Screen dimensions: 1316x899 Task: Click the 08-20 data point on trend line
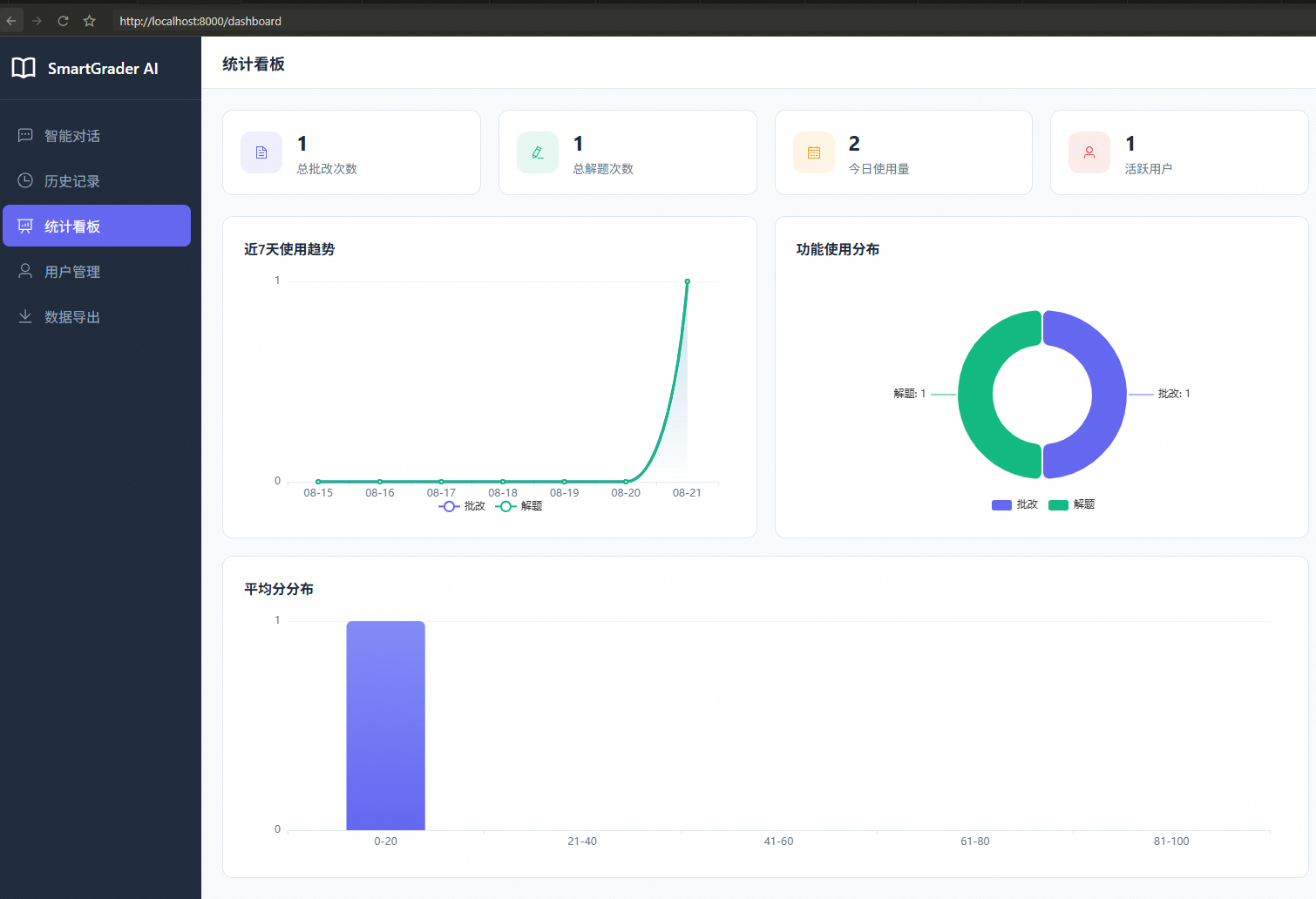(x=626, y=481)
